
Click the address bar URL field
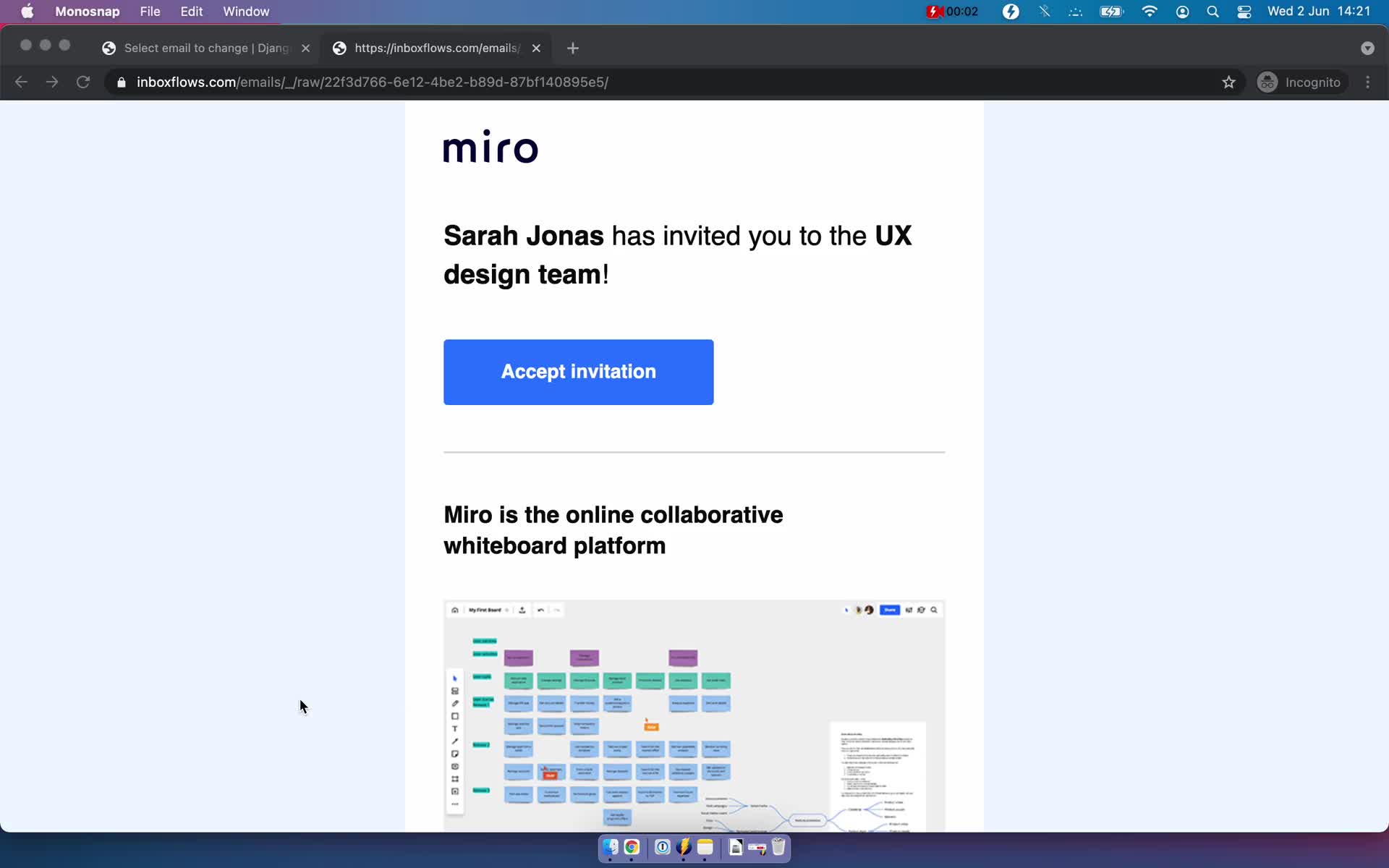[x=673, y=82]
